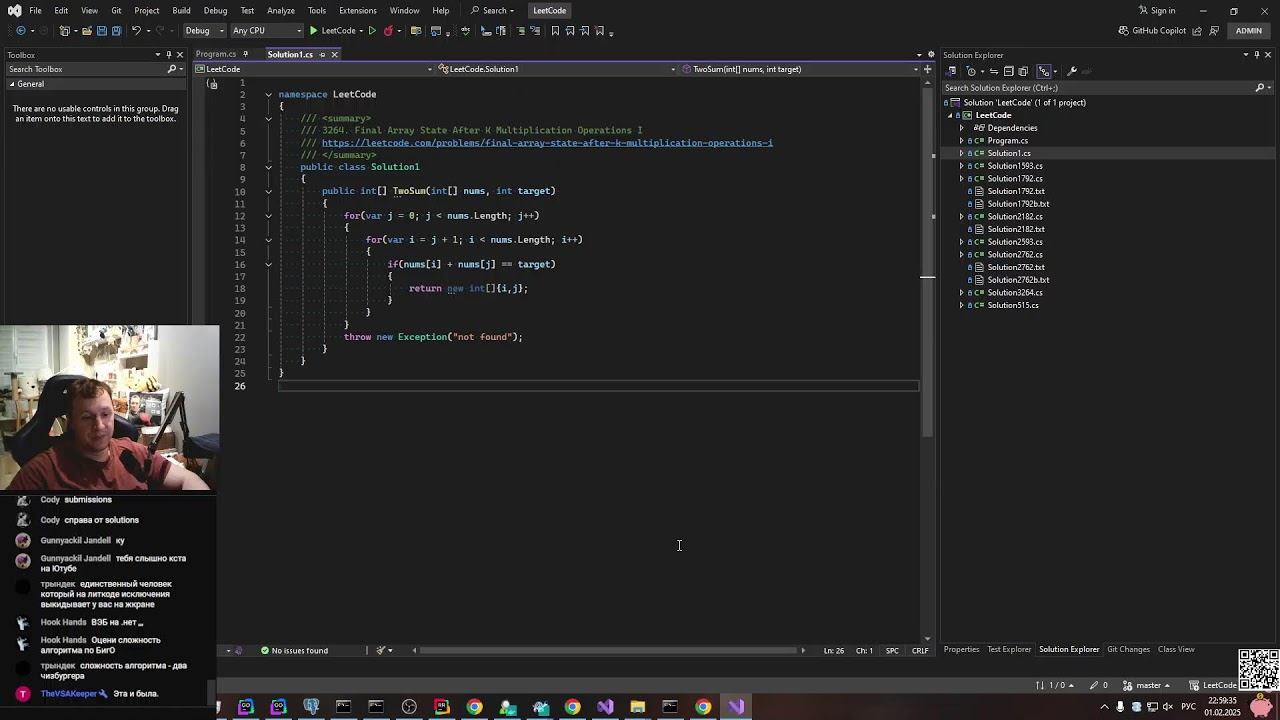
Task: Switch views icon in Solution Explorer toolbar
Action: (x=951, y=71)
